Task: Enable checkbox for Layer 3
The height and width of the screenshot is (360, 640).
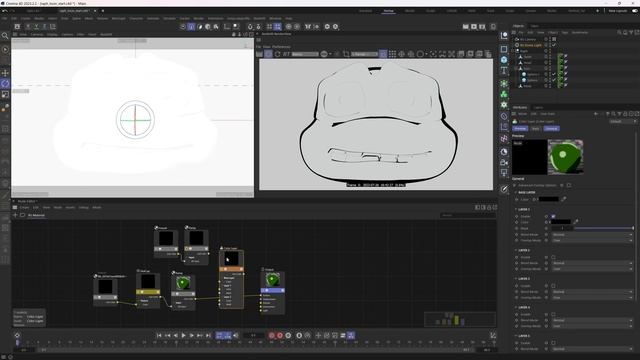Action: point(553,286)
